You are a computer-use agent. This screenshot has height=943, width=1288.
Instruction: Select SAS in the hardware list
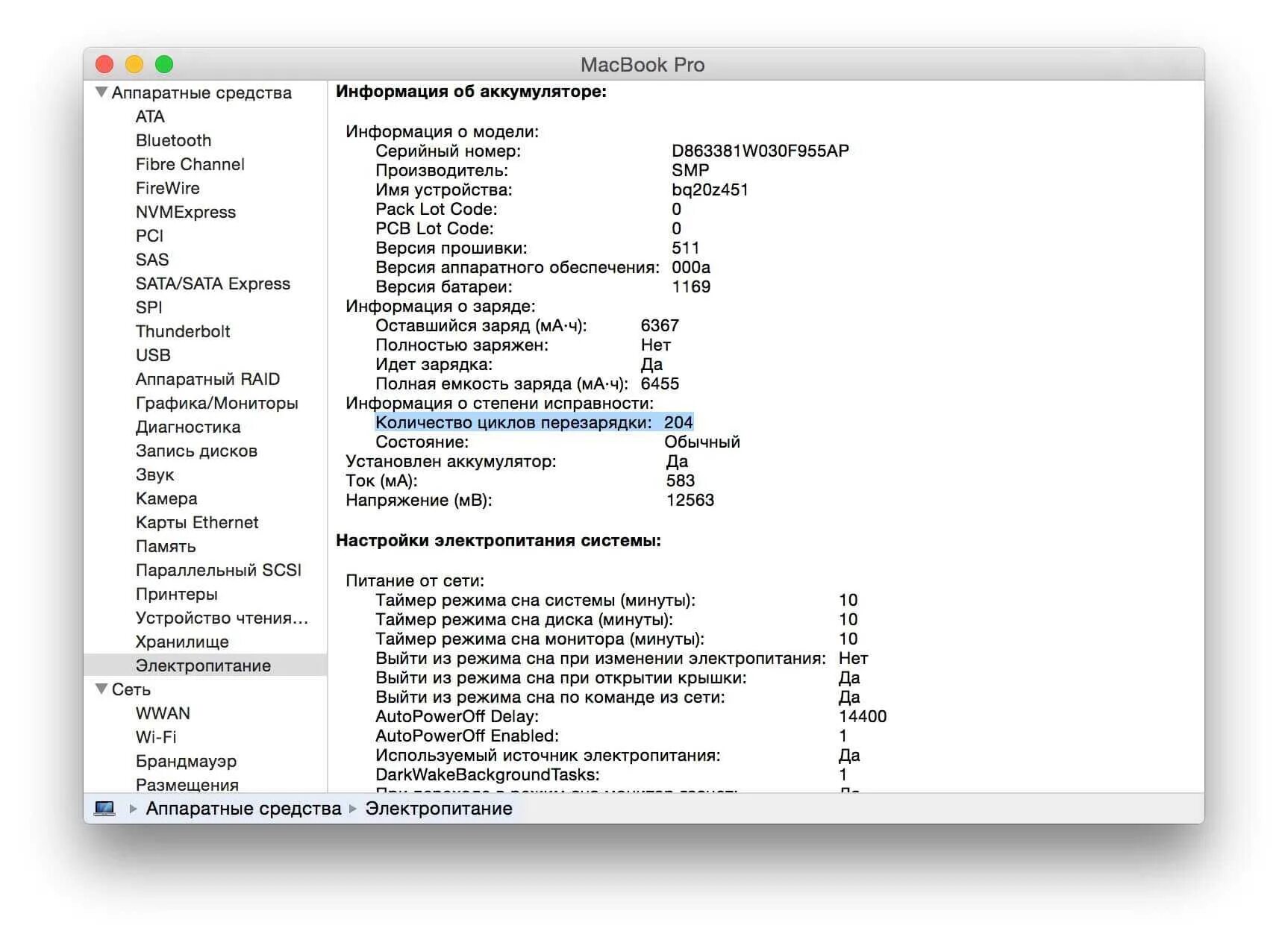[152, 260]
